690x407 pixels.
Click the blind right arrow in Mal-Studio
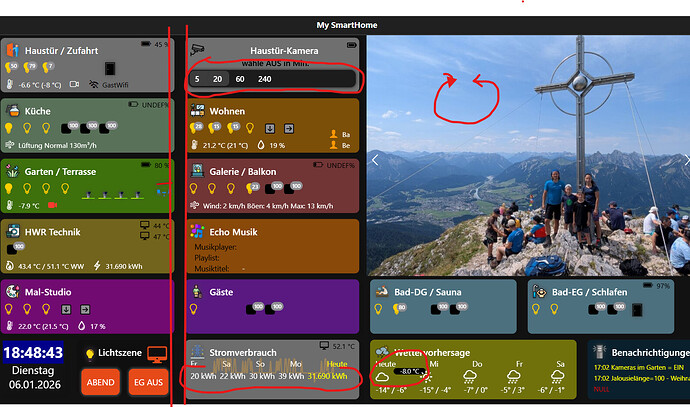pos(85,310)
